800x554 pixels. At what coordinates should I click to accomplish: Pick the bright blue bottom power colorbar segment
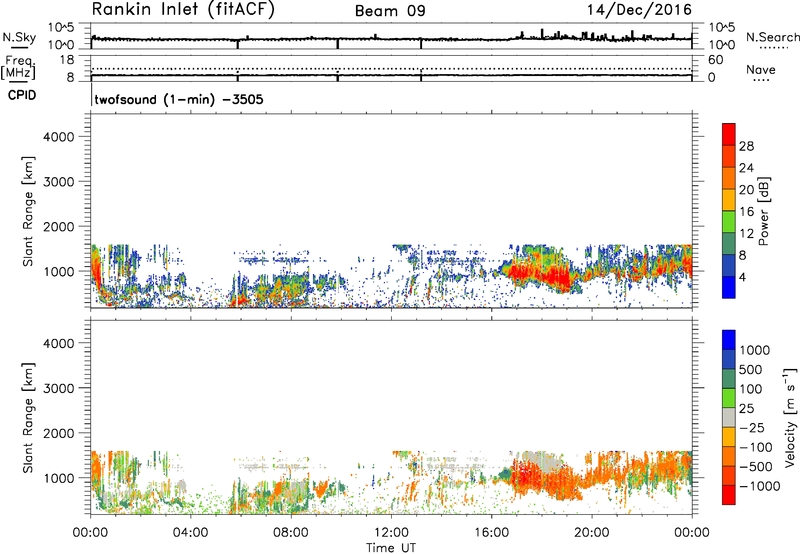tap(729, 287)
